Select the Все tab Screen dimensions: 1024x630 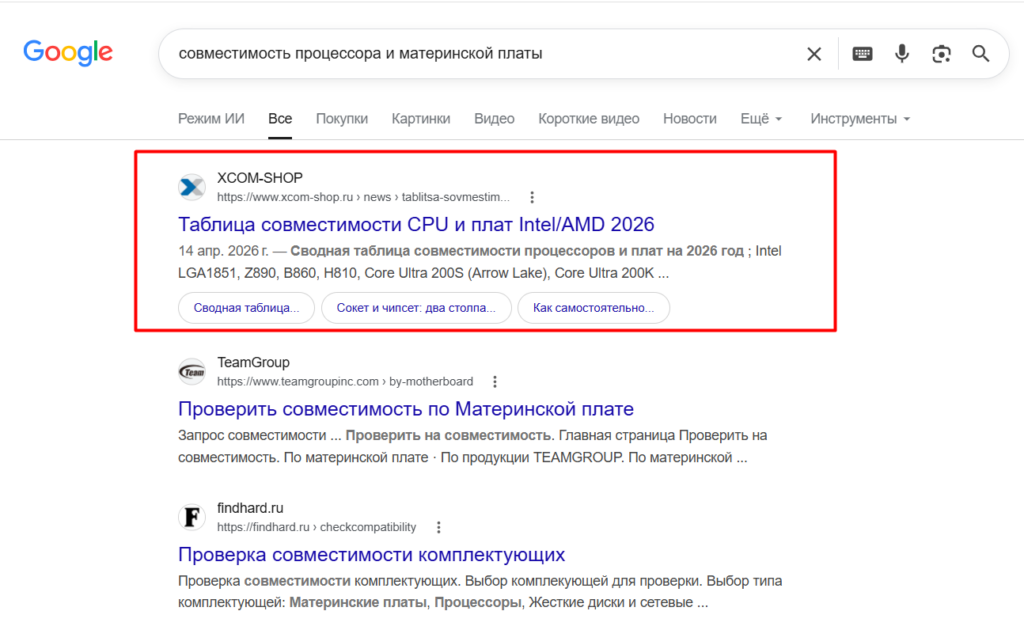(x=280, y=119)
